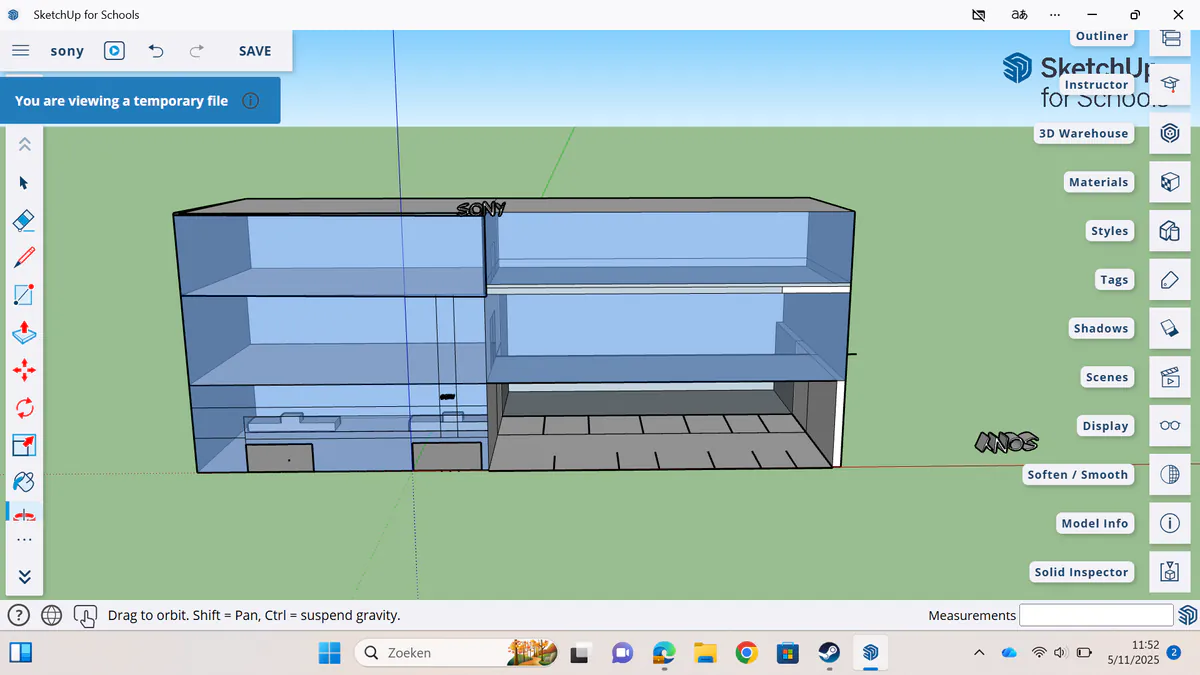Open Google Chrome from taskbar
Screen dimensions: 1200x675
[x=746, y=653]
